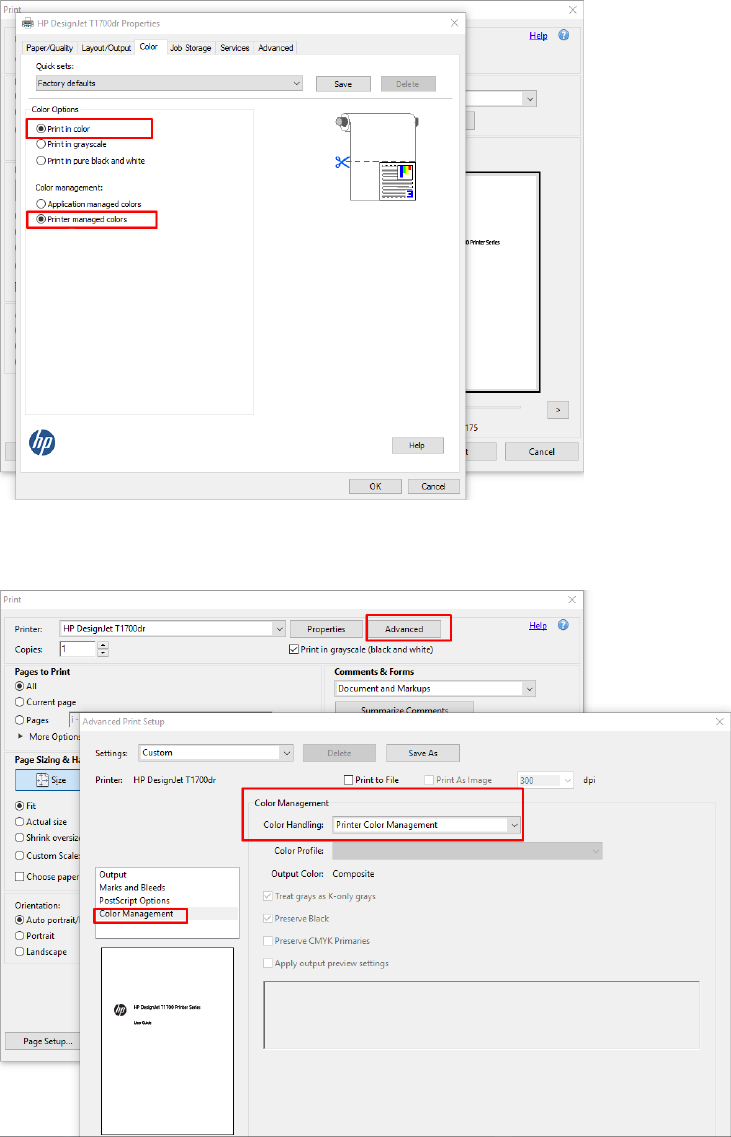Select Actual size option
Viewport: 731px width, 1137px height.
pos(41,822)
